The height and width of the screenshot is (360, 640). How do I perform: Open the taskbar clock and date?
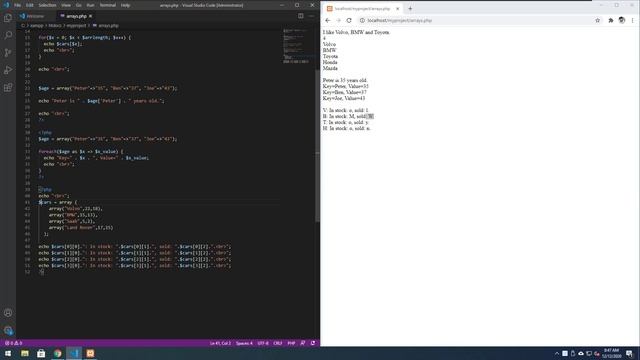pyautogui.click(x=611, y=353)
